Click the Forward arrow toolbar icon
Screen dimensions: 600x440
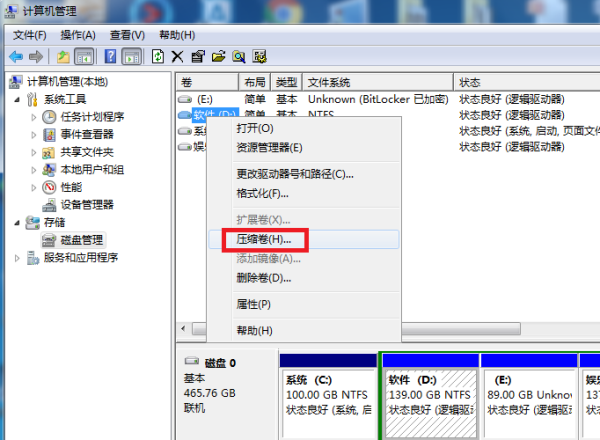point(36,57)
